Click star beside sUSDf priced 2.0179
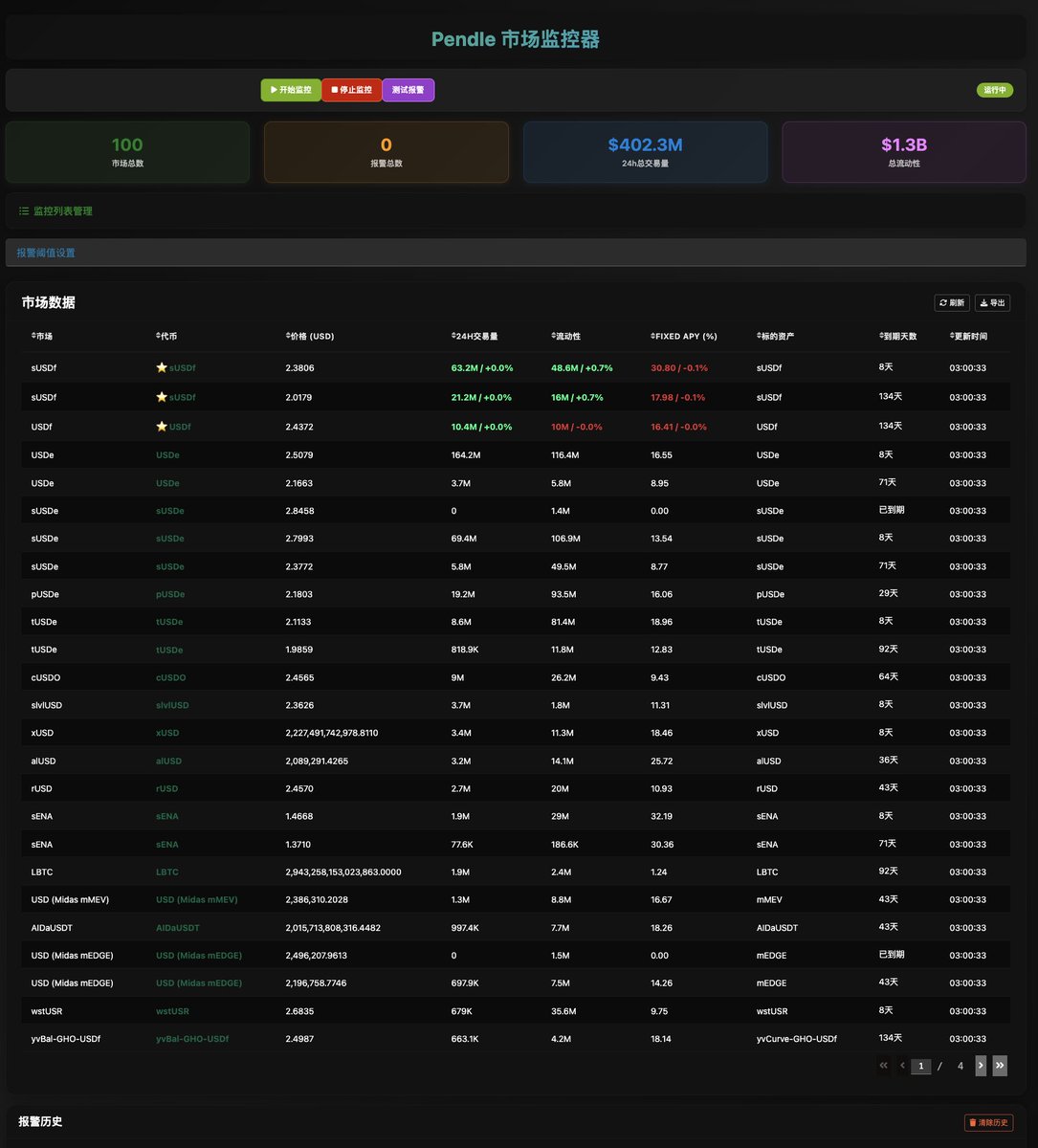Screen dimensions: 1038x1148 pyautogui.click(x=162, y=397)
